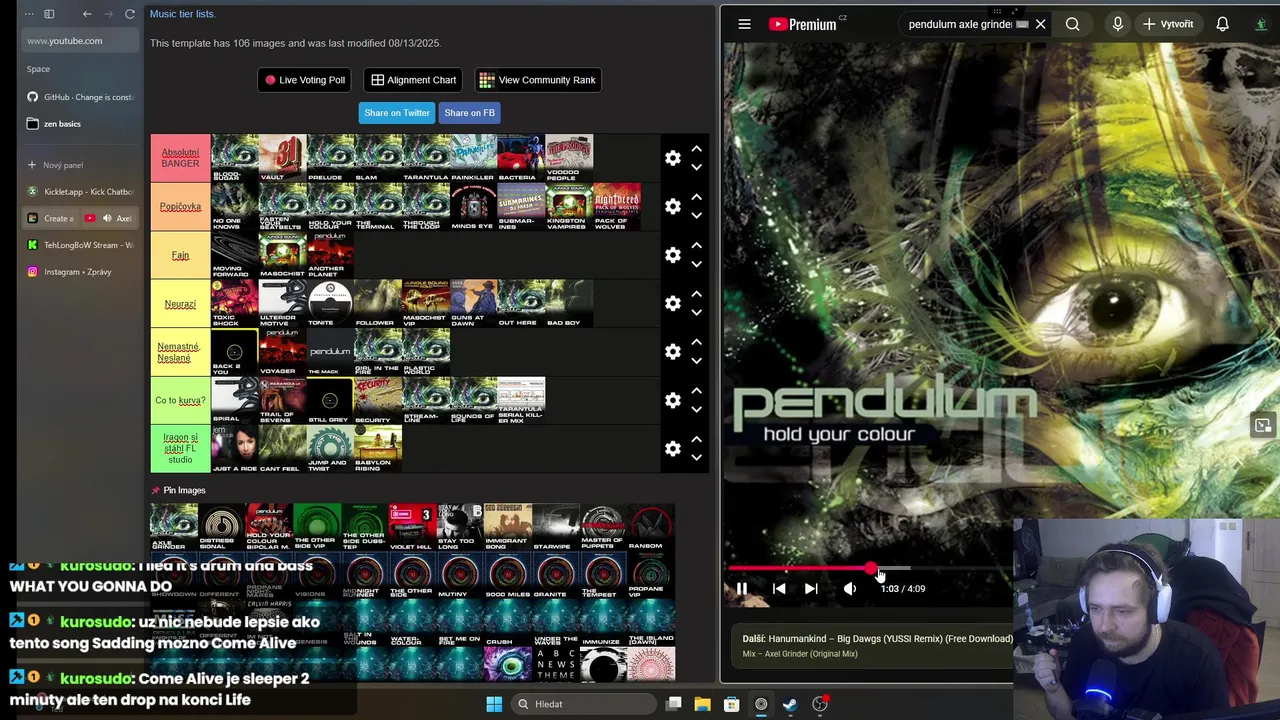The image size is (1280, 720).
Task: Toggle the browser sidebar layout icon
Action: click(49, 14)
